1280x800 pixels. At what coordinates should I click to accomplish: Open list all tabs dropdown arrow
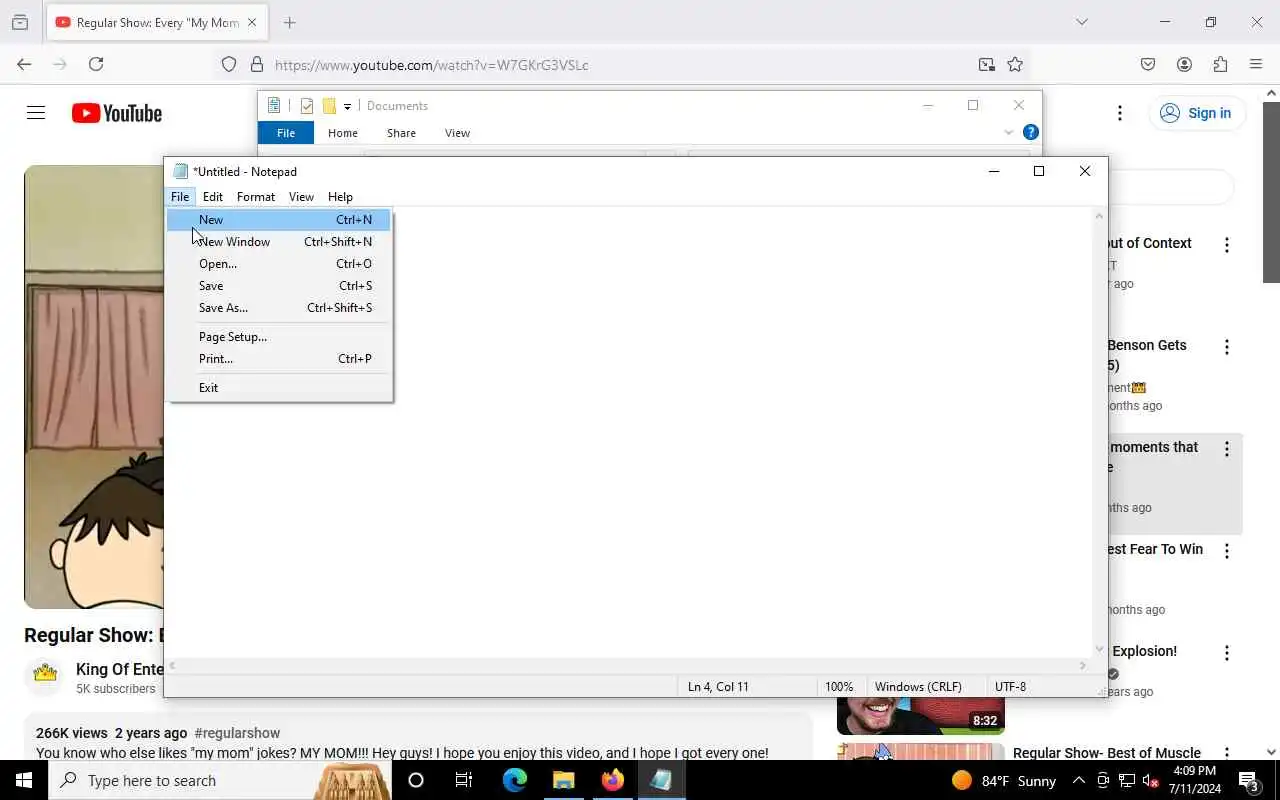[1081, 22]
